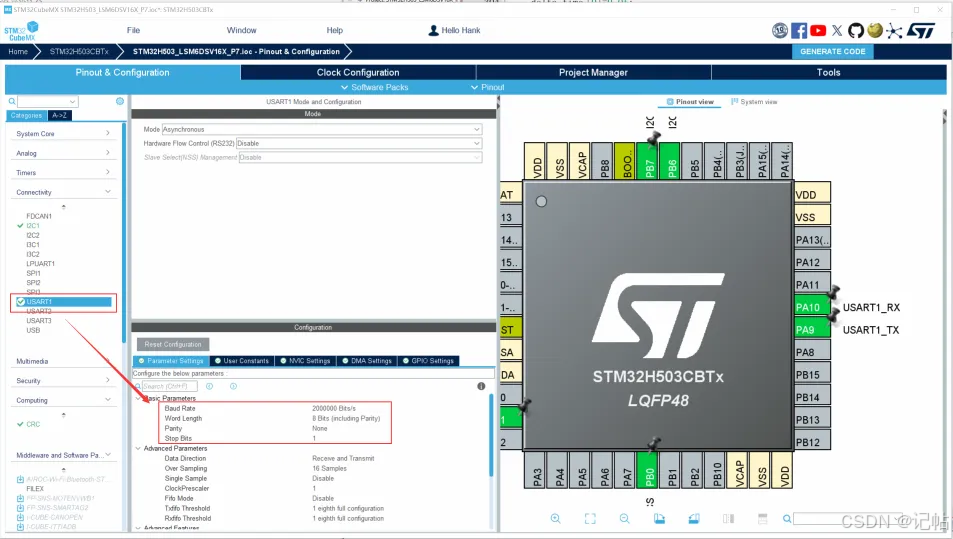Click the peripheral search magnifier in left panel
Screen dimensions: 953x539
pos(12,101)
